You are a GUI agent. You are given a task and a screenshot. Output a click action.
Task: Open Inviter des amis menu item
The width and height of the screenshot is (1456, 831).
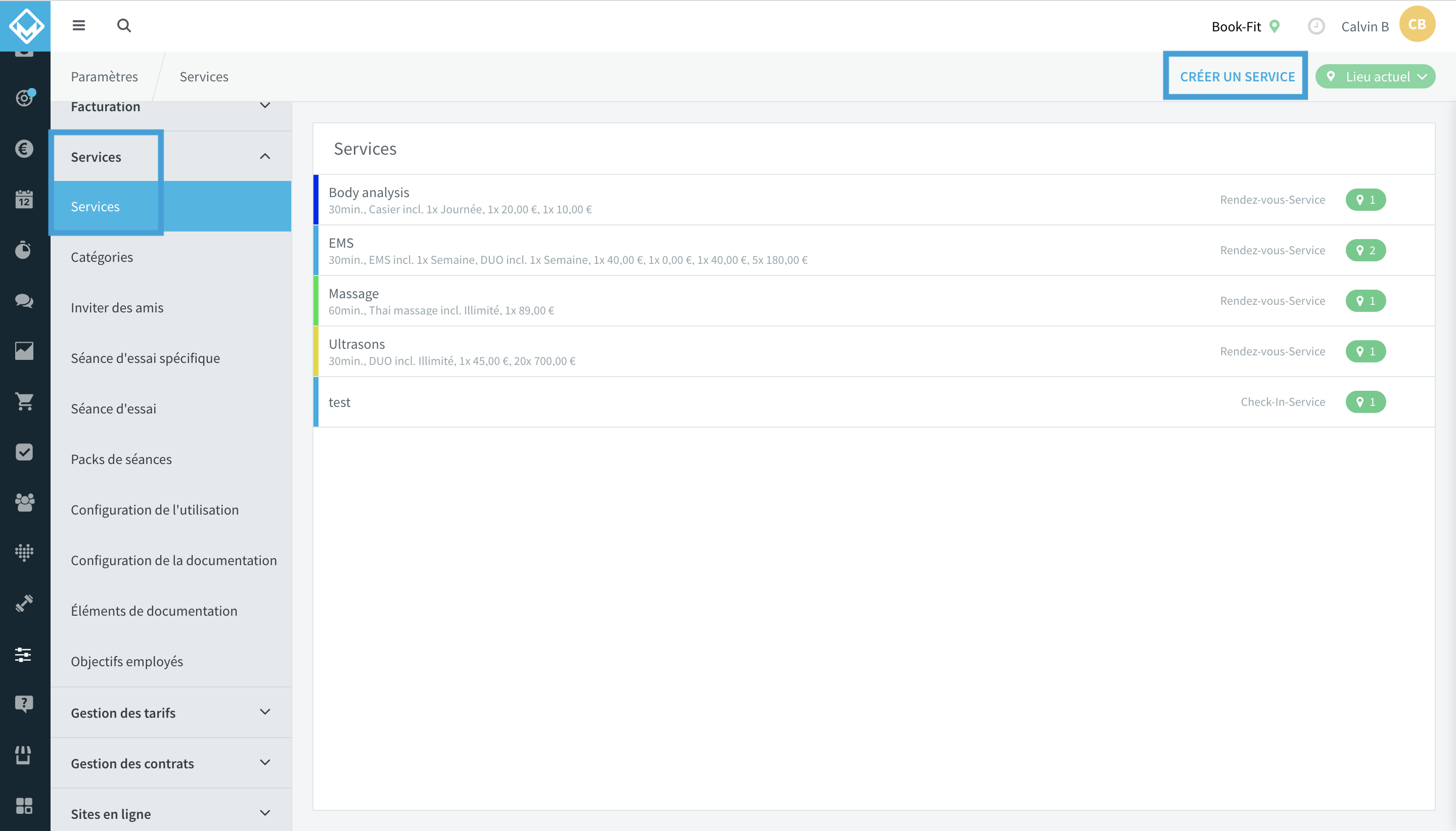click(x=171, y=308)
